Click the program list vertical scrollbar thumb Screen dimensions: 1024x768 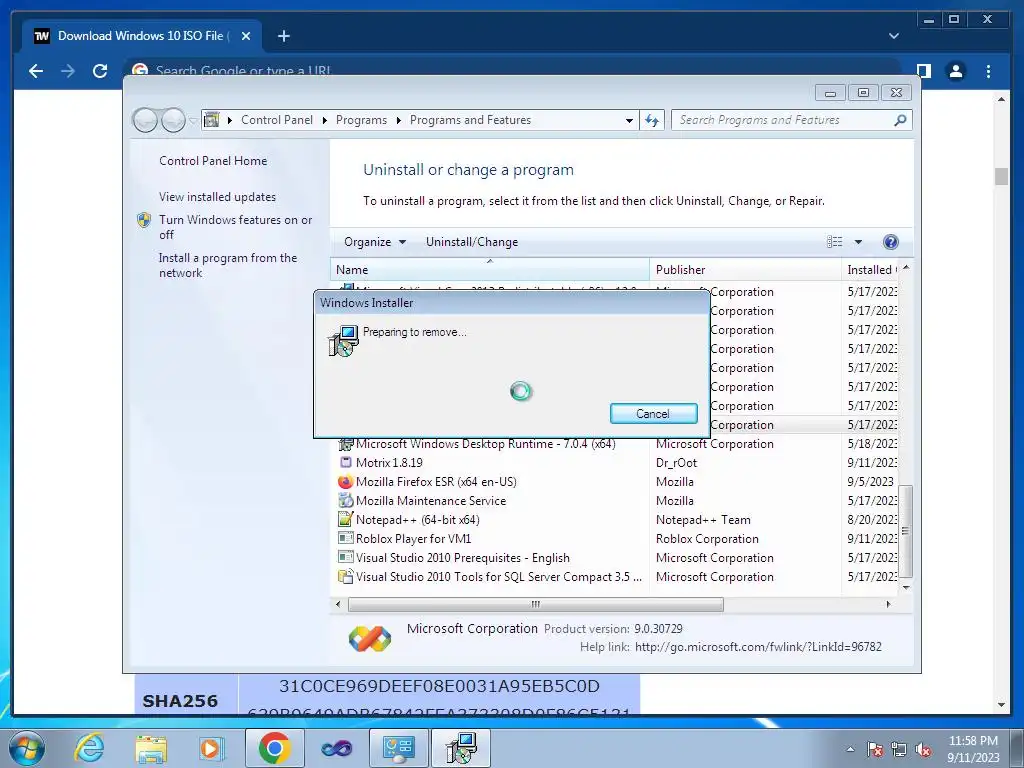[x=905, y=530]
